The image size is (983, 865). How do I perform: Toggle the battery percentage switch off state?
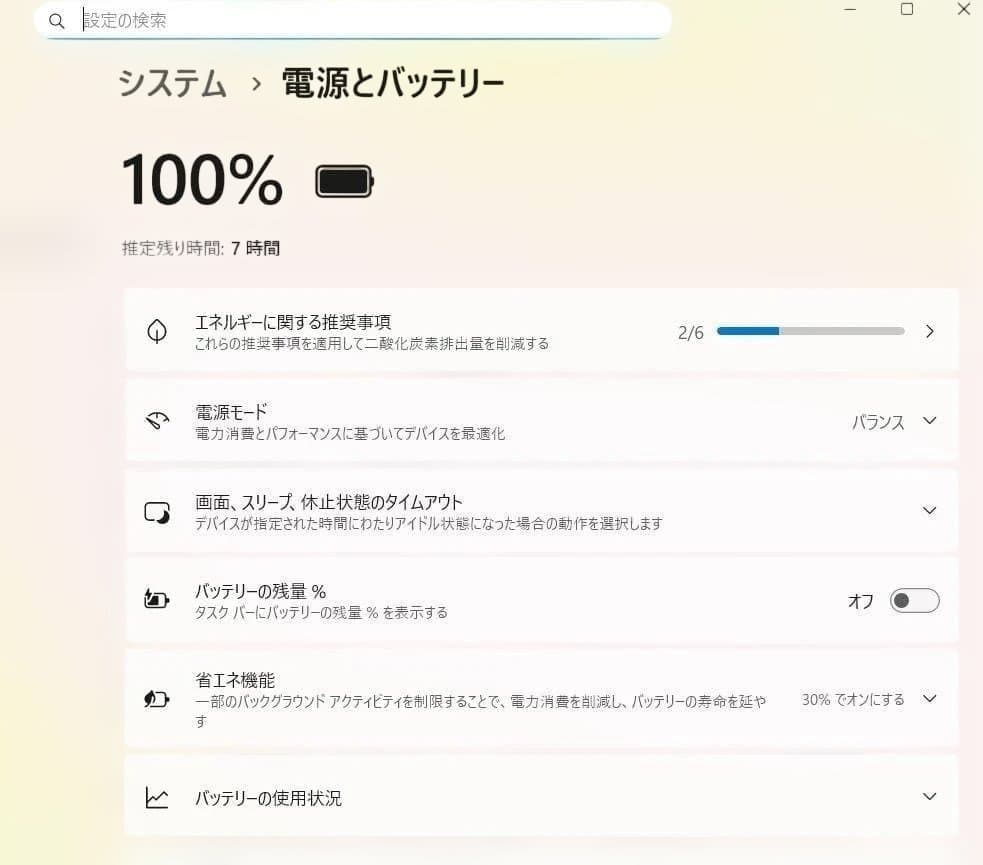914,600
